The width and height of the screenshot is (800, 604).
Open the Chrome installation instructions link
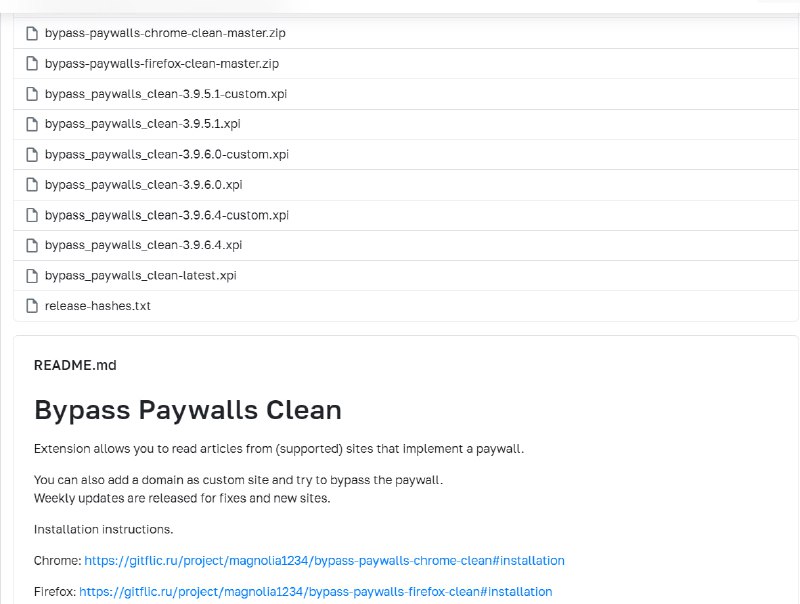322,560
